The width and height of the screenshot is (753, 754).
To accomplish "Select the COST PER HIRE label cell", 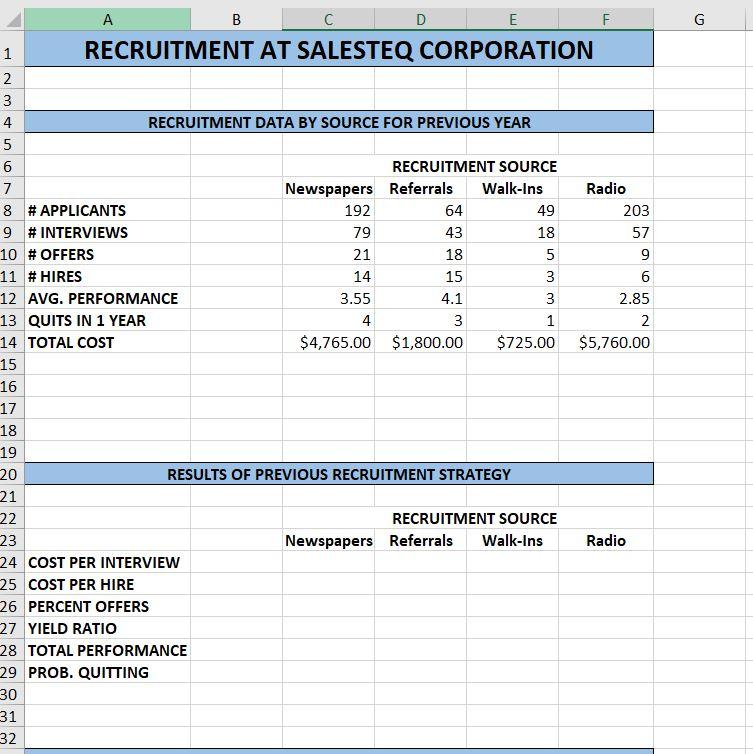I will [x=108, y=584].
